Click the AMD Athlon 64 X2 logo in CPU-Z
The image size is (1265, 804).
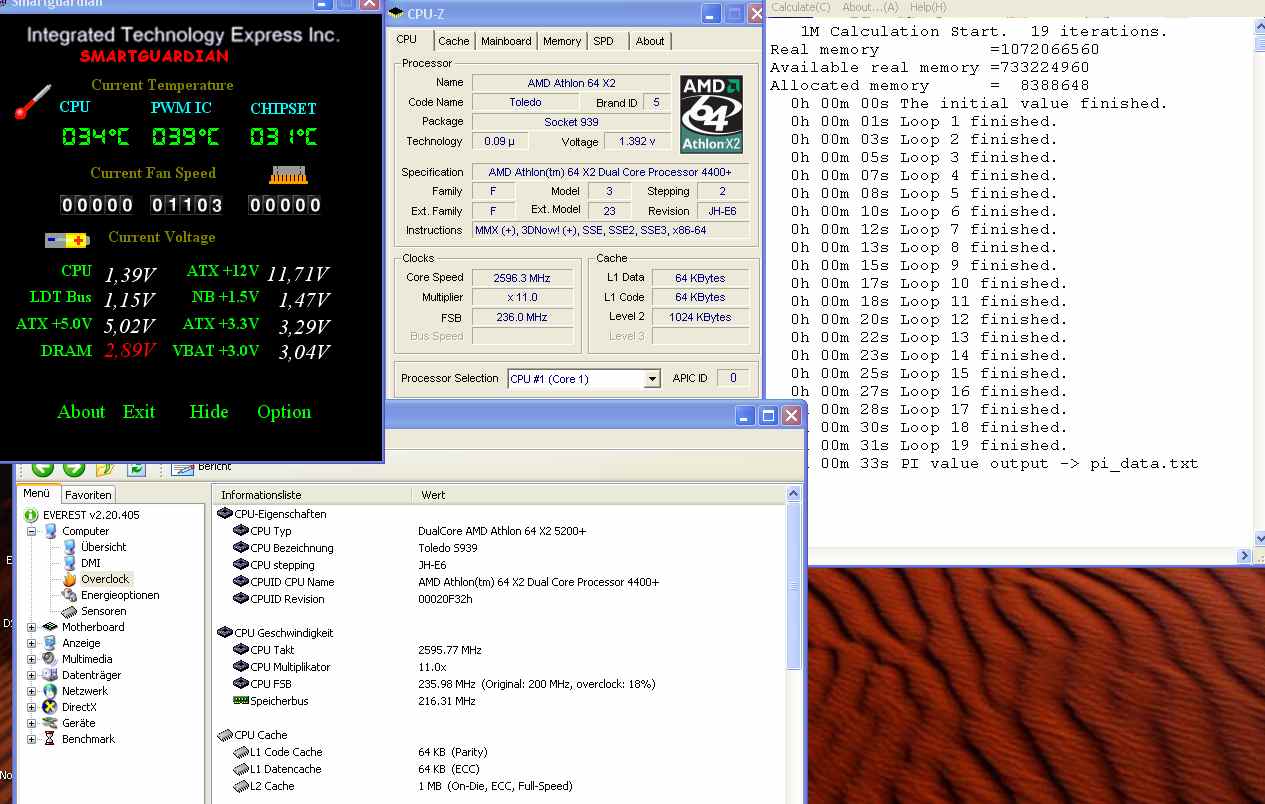711,114
